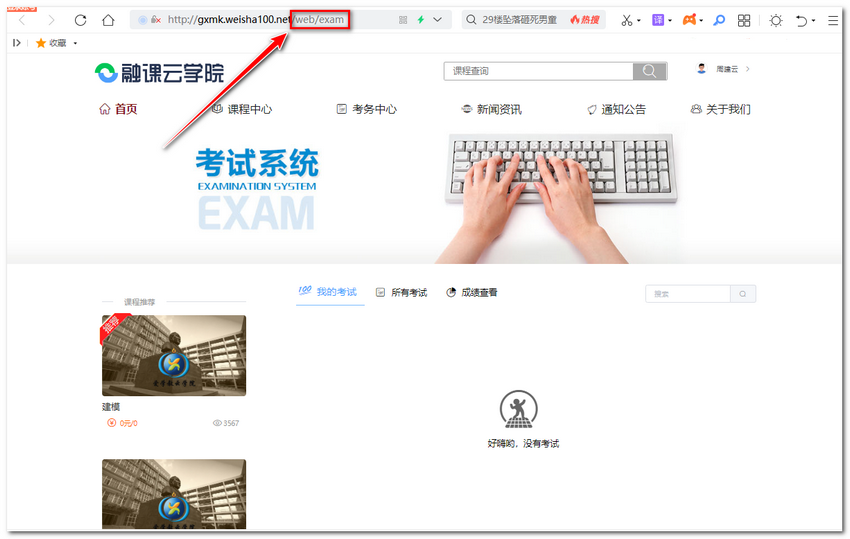This screenshot has width=850, height=539.
Task: Open the 通知公告 navigation link
Action: point(616,109)
